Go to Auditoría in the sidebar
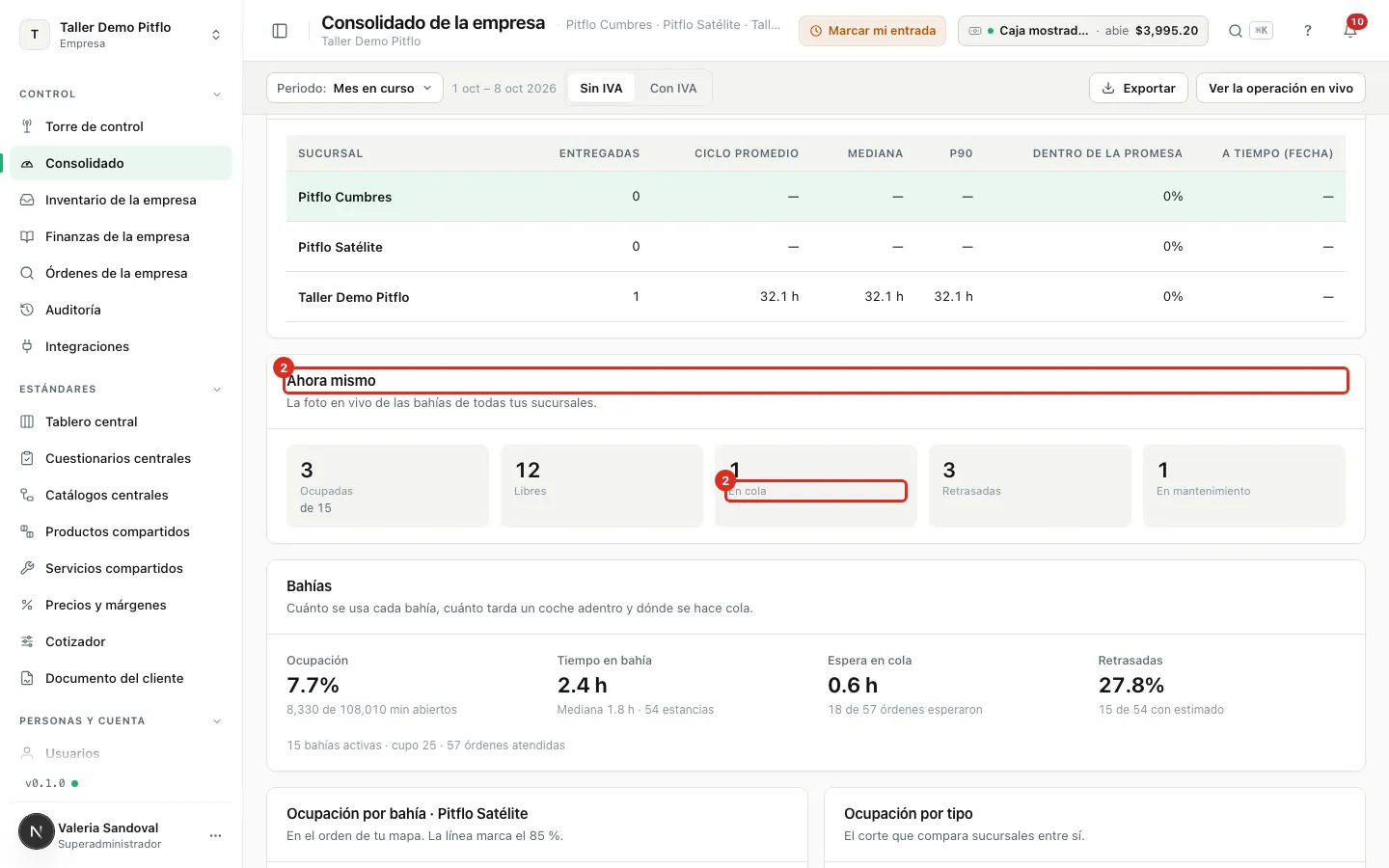The image size is (1389, 868). pyautogui.click(x=122, y=310)
